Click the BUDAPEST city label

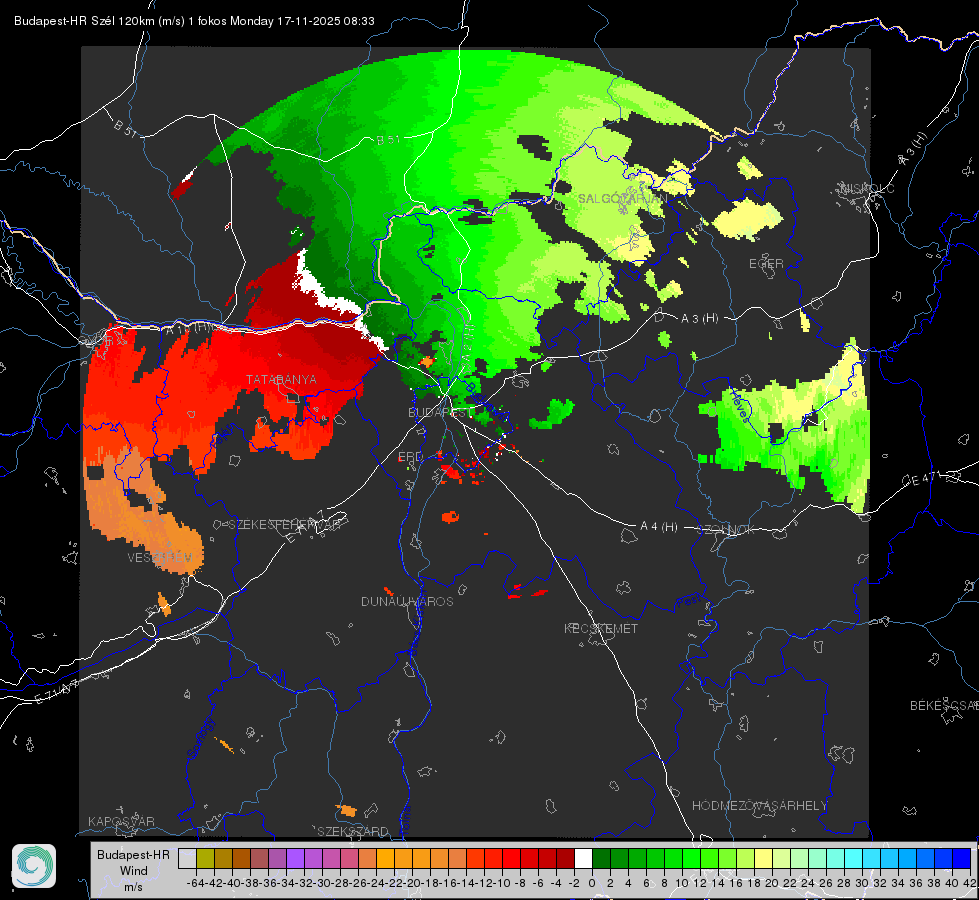click(x=440, y=413)
